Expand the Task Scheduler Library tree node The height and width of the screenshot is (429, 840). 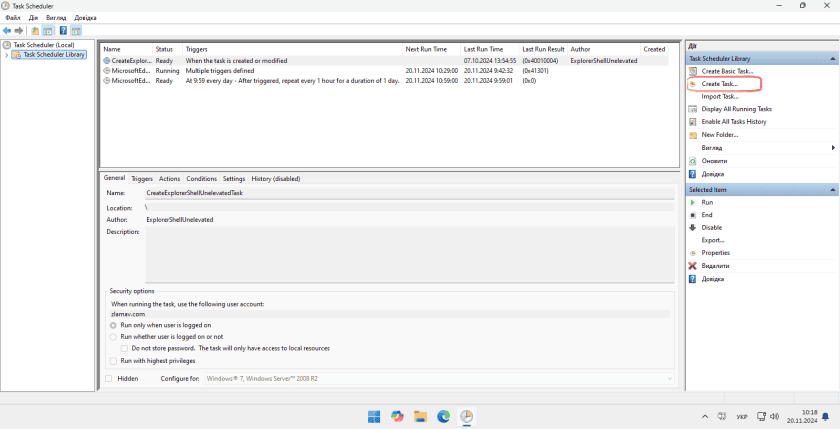tap(6, 55)
